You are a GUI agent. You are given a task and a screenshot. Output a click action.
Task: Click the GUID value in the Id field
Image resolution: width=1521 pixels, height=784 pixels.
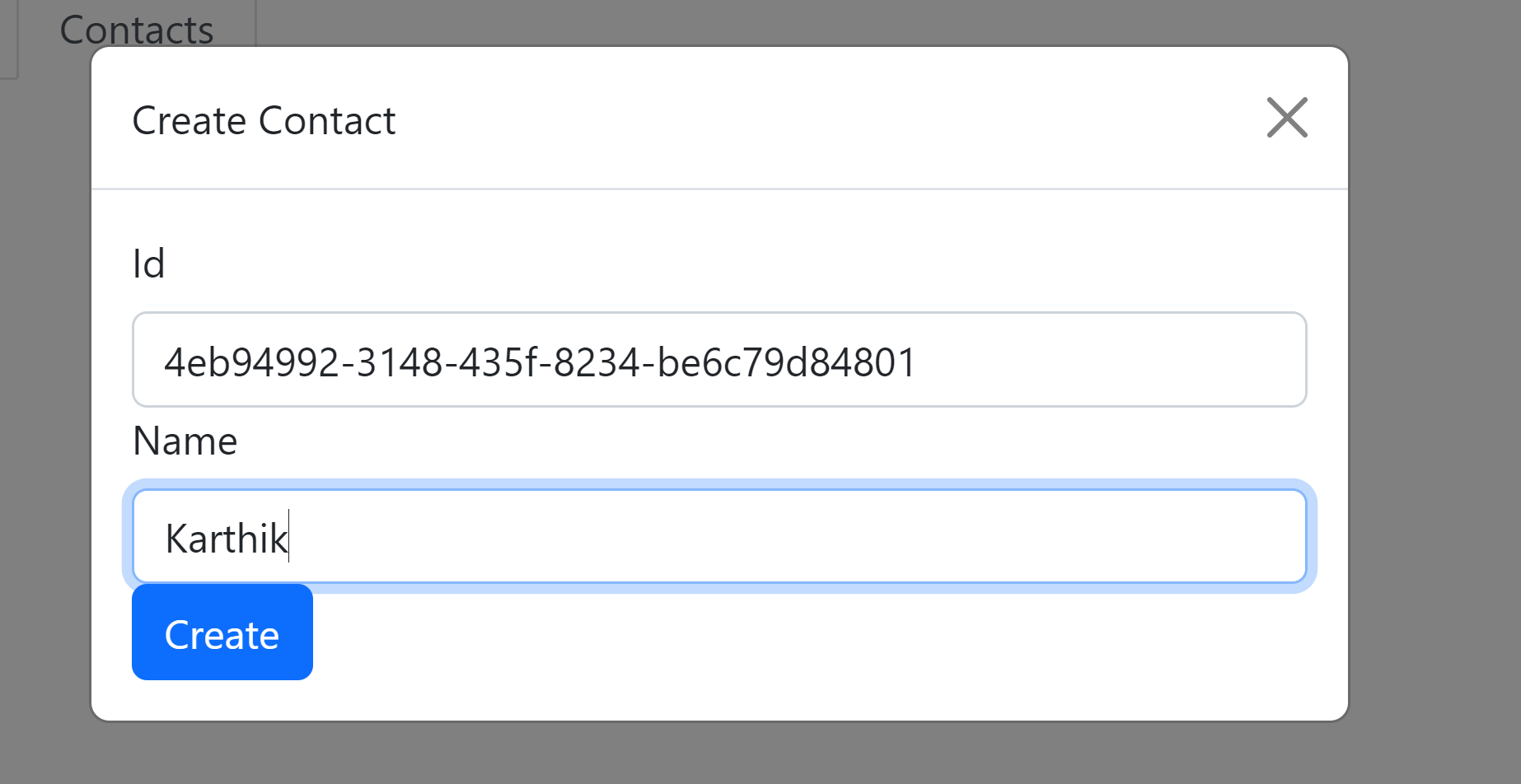[x=540, y=362]
